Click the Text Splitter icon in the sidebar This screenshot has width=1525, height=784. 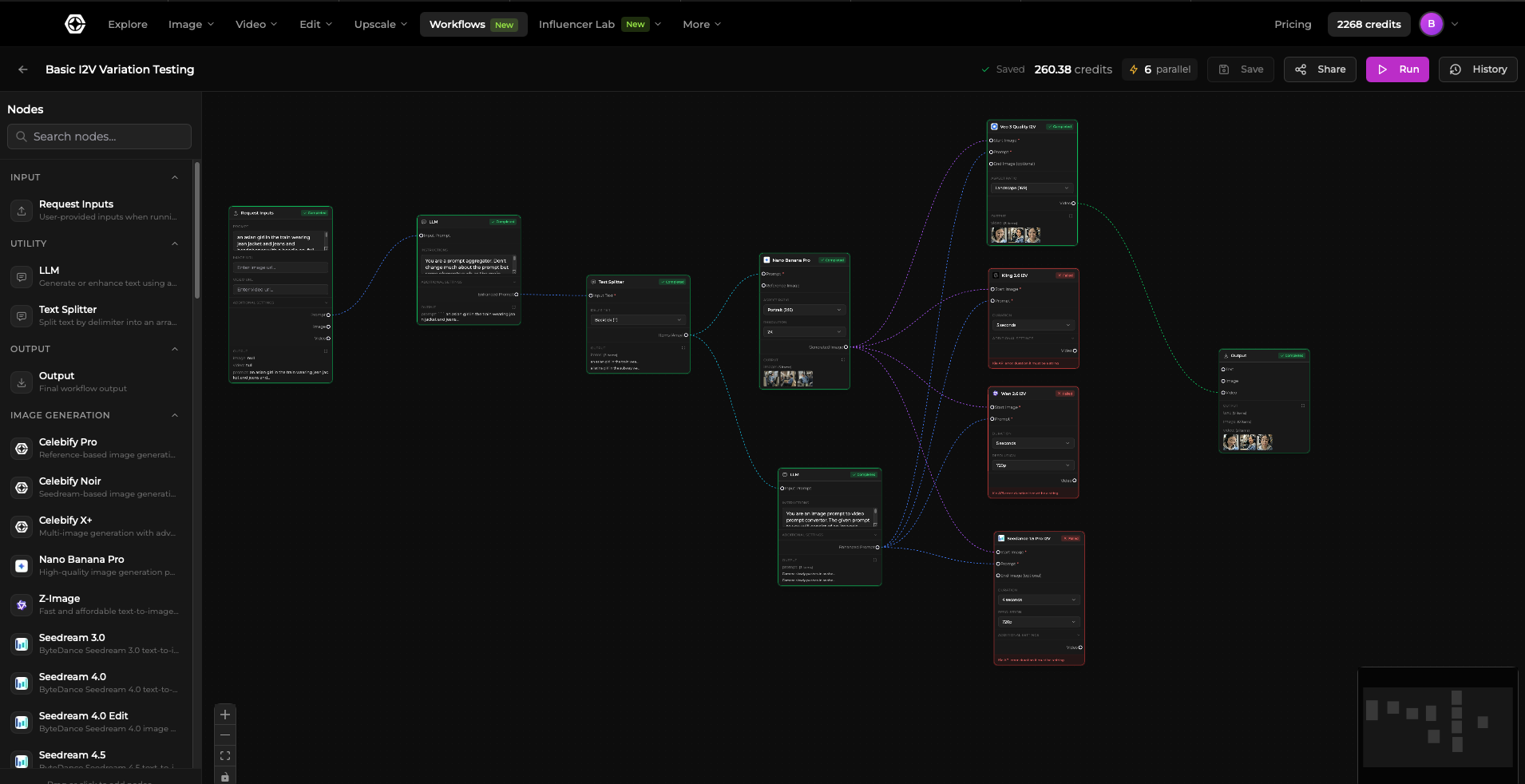click(x=21, y=315)
